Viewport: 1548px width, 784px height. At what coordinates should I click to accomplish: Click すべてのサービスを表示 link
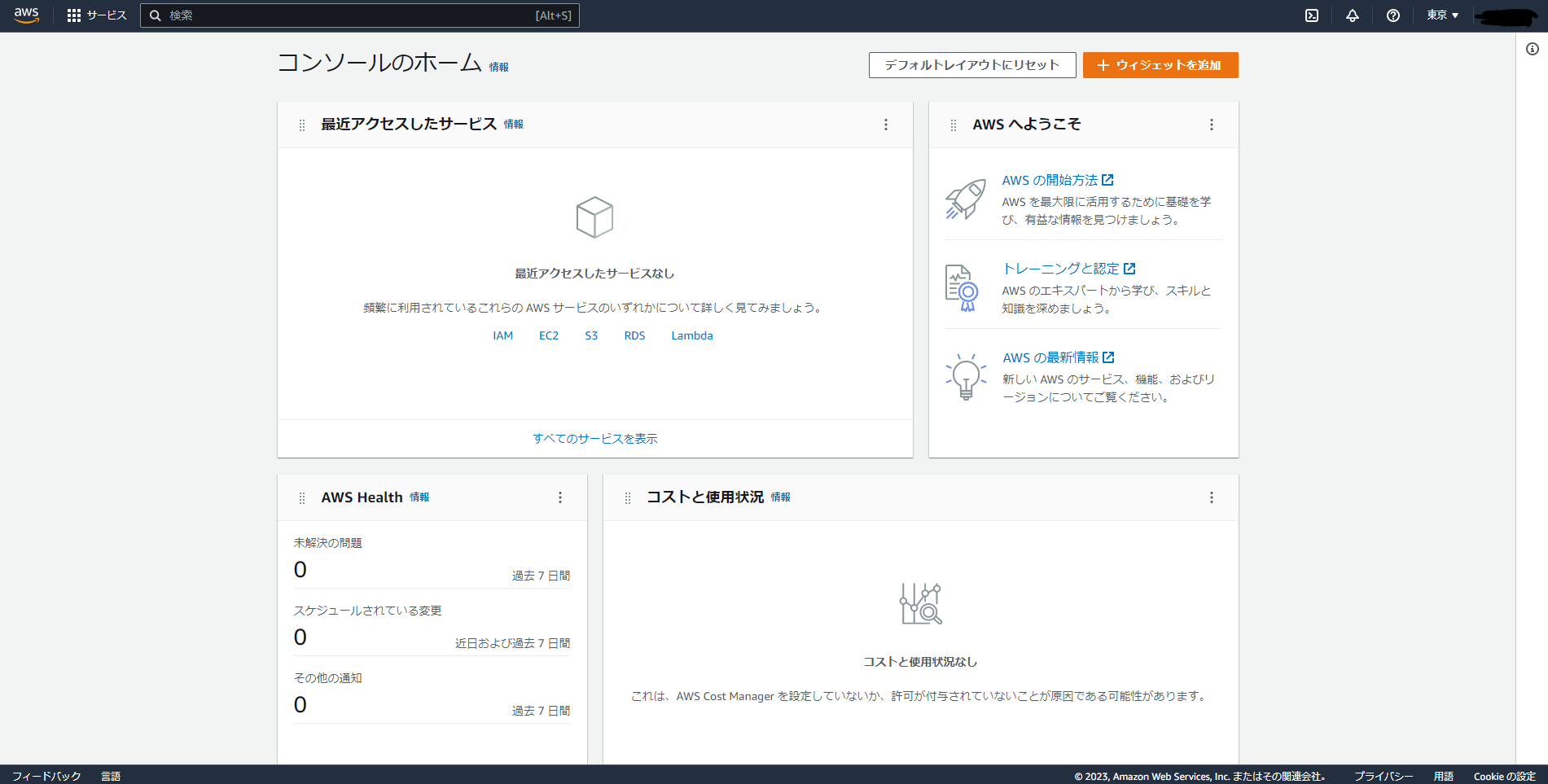pyautogui.click(x=595, y=439)
